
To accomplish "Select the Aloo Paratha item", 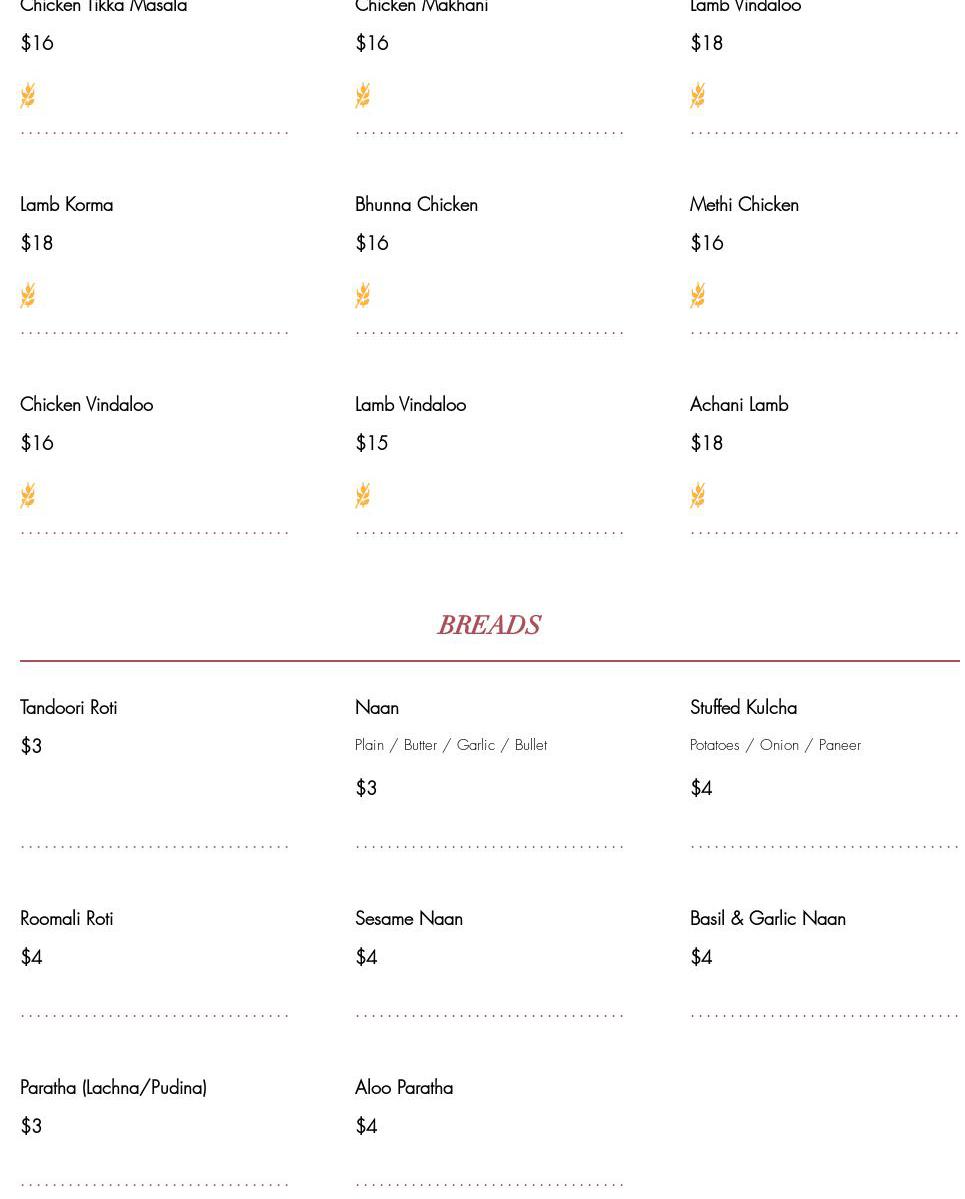I will click(x=404, y=1088).
